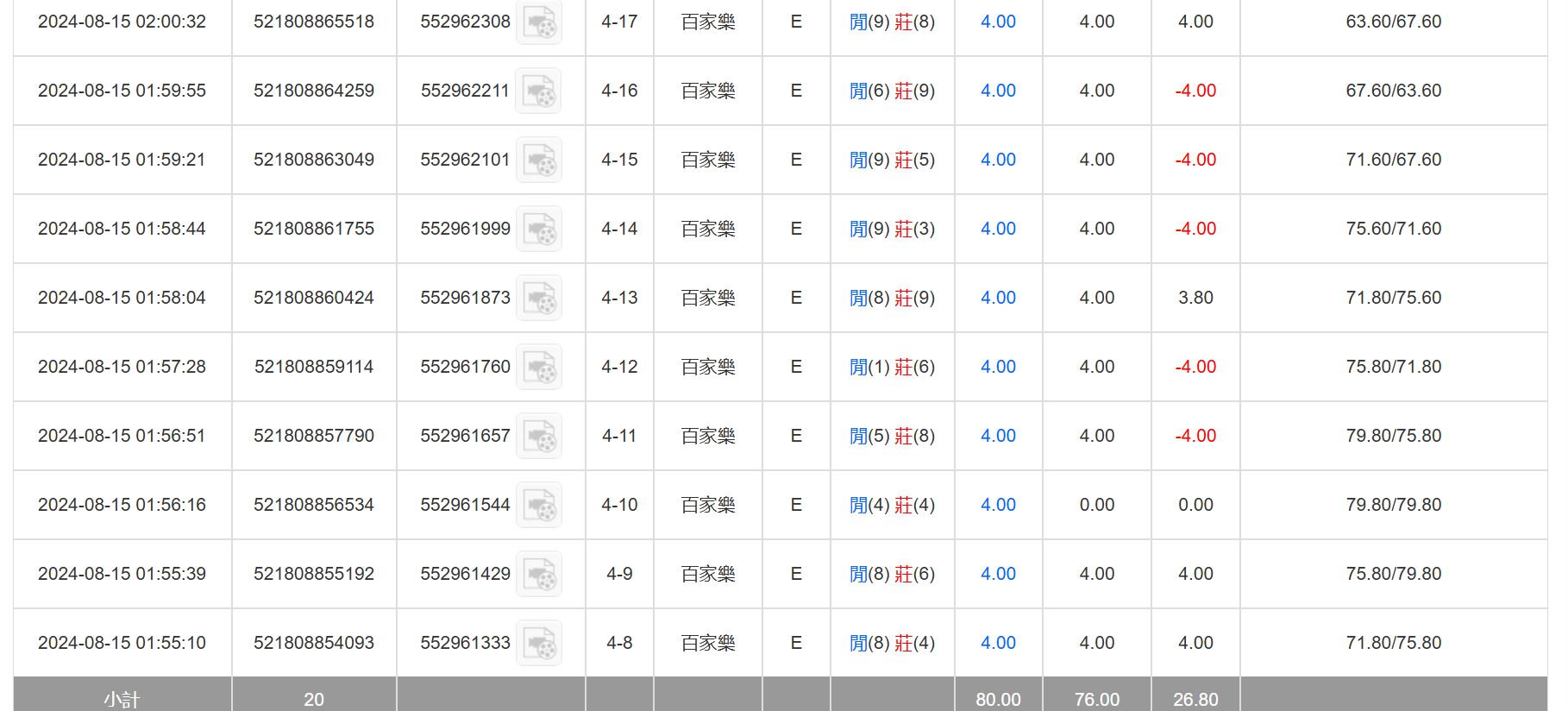The width and height of the screenshot is (1568, 711).
Task: Open blue 4.00 bet details for row 4-10
Action: (x=998, y=505)
